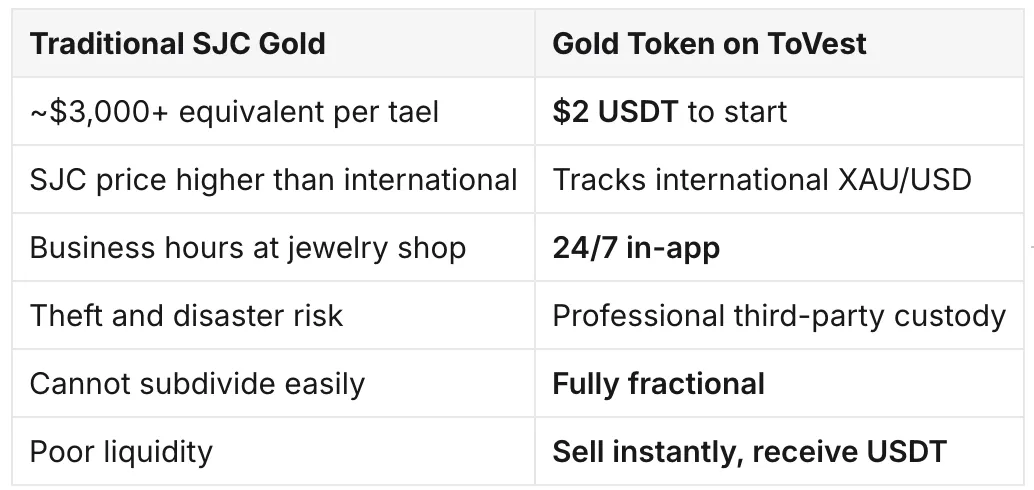Click 'Tracks international XAU/USD' cell
Viewport: 1034px width, 490px height.
(779, 179)
